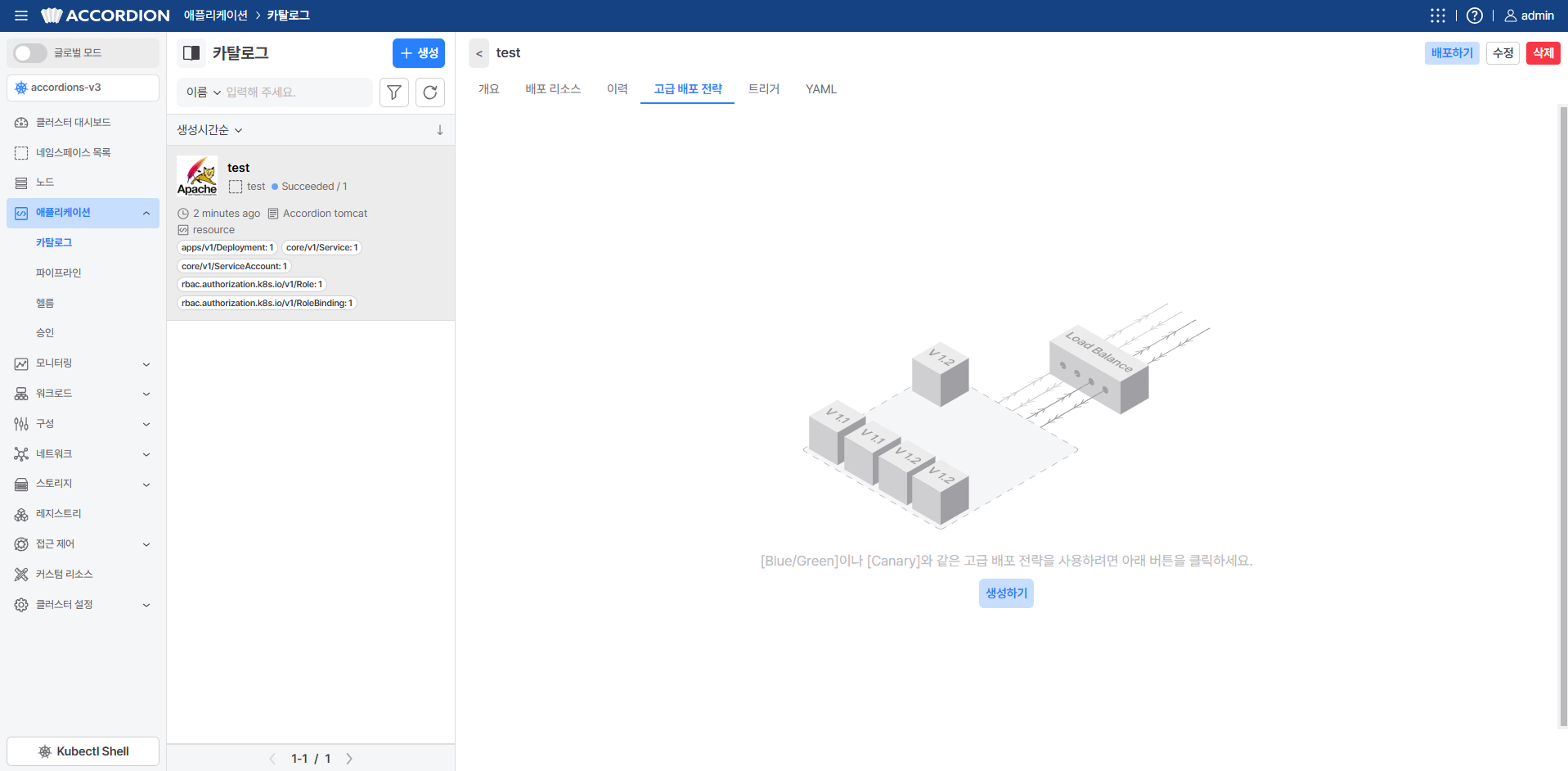Open the 생성시간순 sort dropdown
Image resolution: width=1568 pixels, height=771 pixels.
[x=210, y=130]
